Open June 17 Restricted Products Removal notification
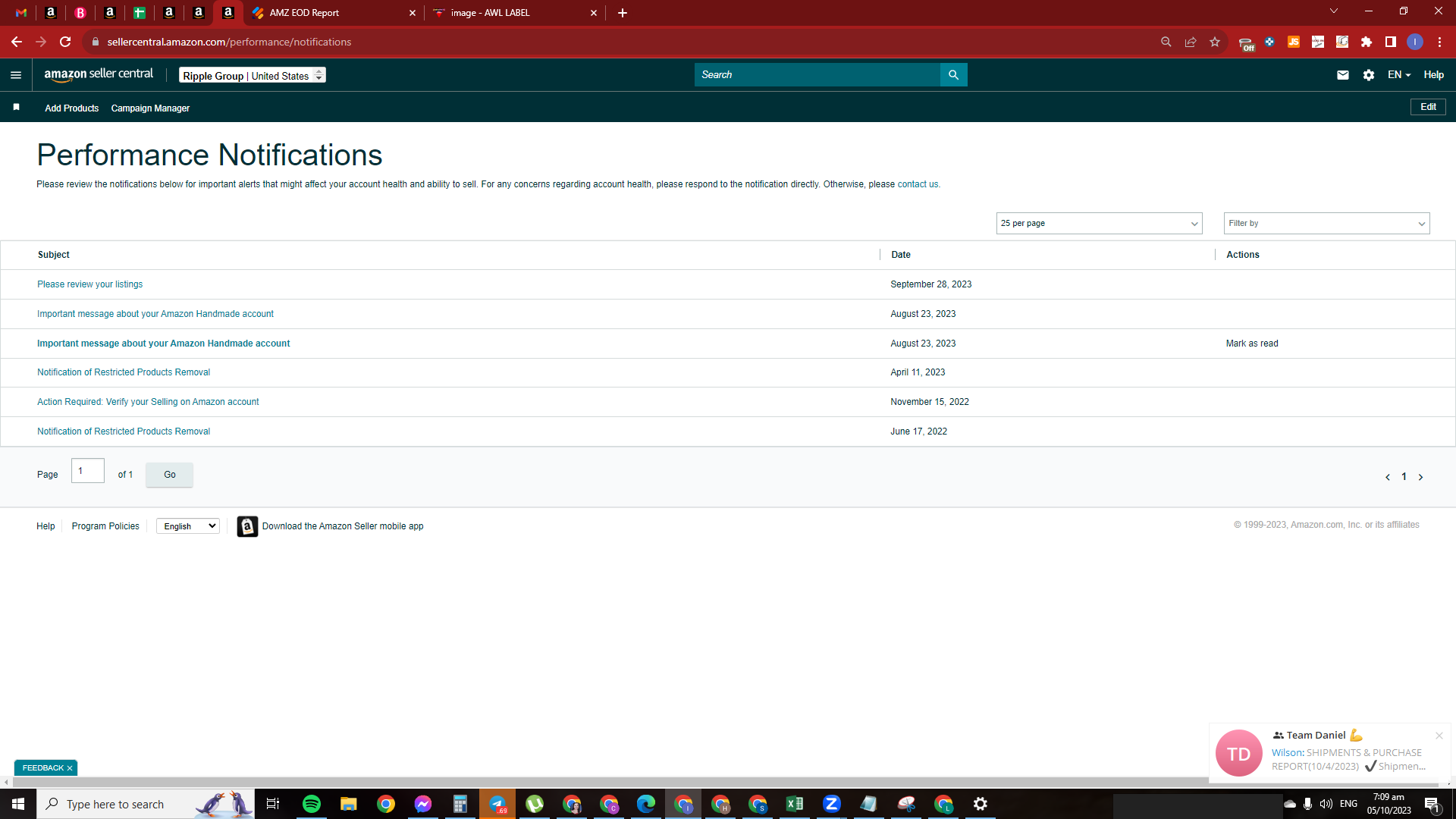 (x=124, y=431)
